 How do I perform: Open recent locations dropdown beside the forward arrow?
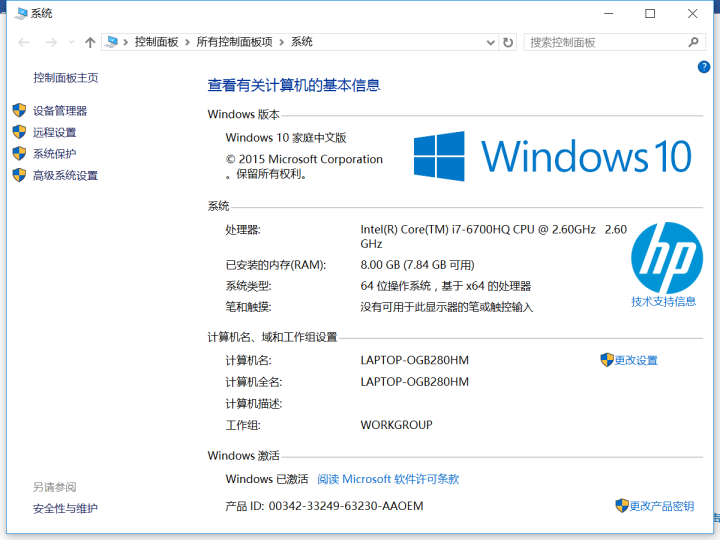click(71, 43)
